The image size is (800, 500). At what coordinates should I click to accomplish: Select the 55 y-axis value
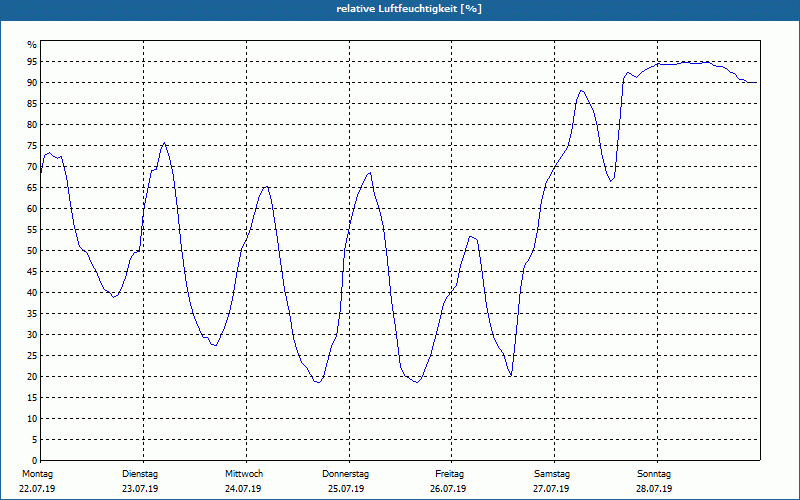click(32, 230)
